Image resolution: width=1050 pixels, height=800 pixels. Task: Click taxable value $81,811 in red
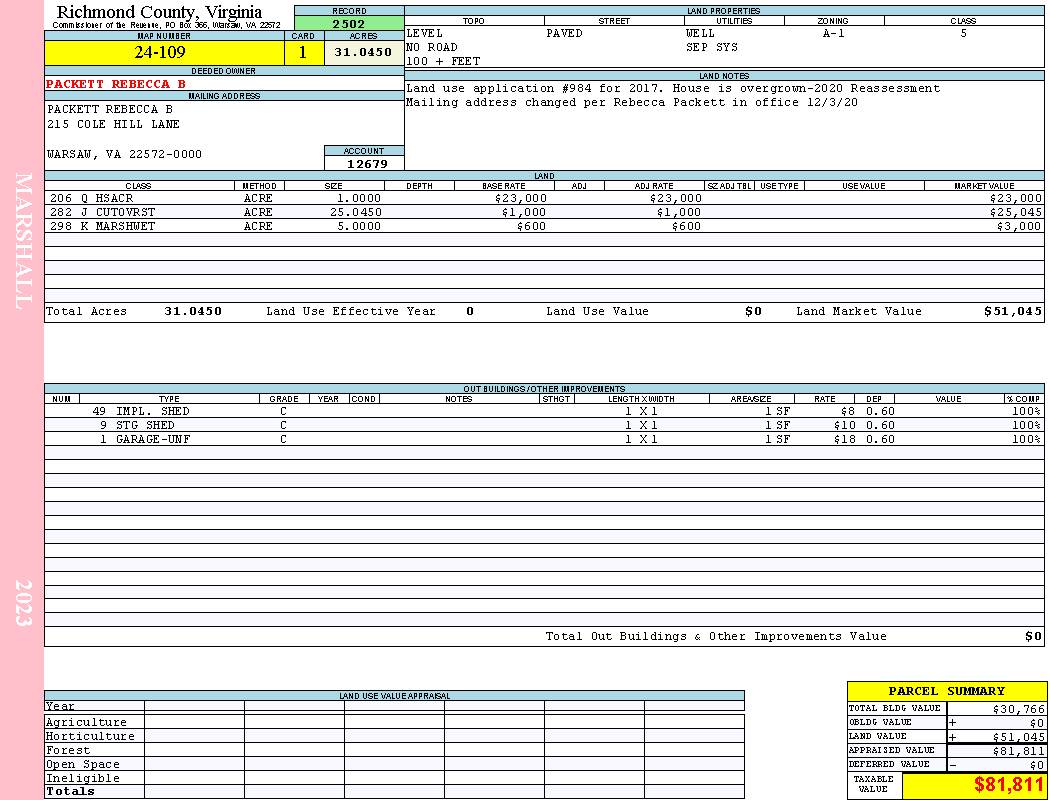point(1008,785)
